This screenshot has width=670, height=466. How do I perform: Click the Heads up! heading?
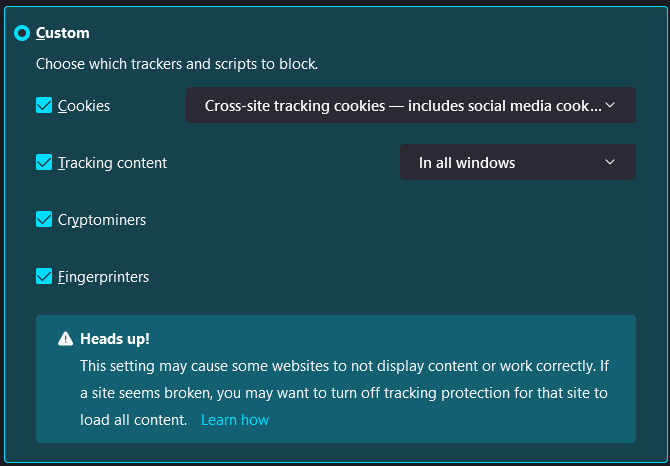coord(115,339)
